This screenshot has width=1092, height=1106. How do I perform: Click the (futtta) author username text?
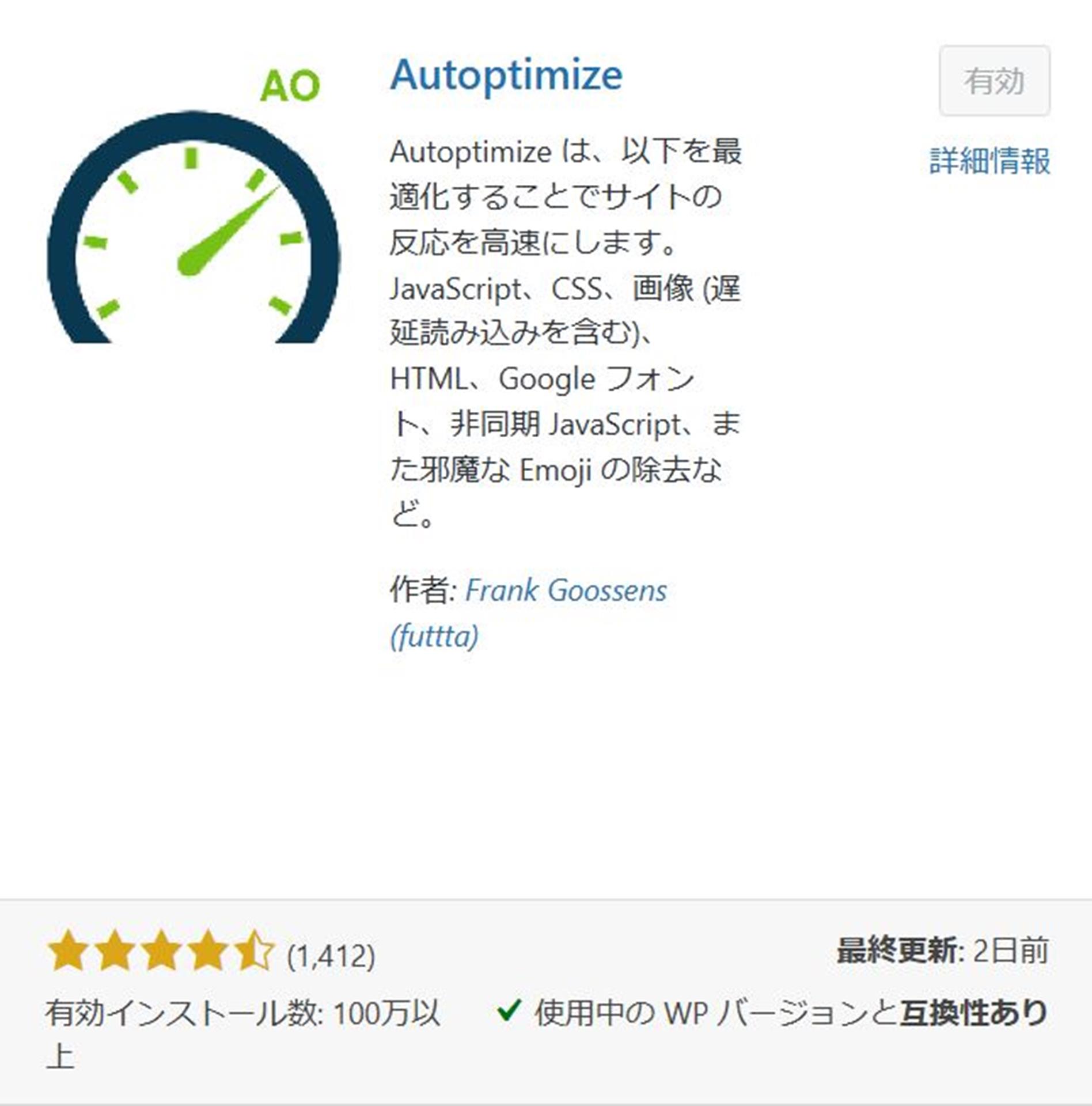[434, 637]
